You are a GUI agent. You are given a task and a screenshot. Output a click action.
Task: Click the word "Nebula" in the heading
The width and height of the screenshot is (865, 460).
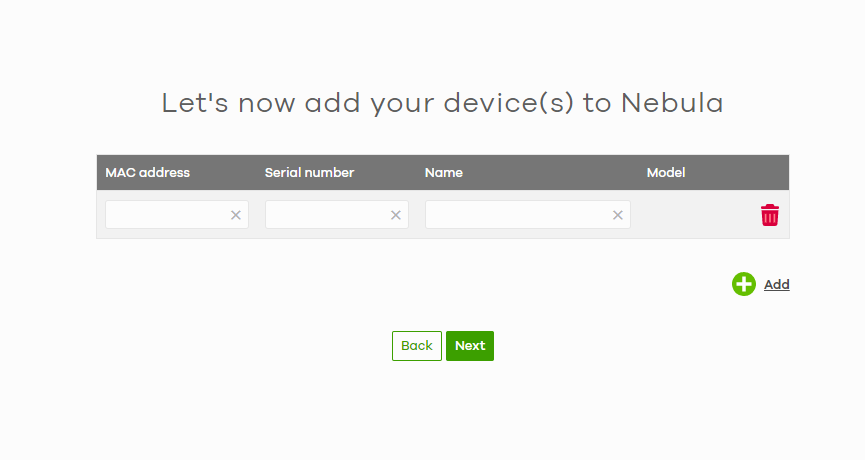672,103
